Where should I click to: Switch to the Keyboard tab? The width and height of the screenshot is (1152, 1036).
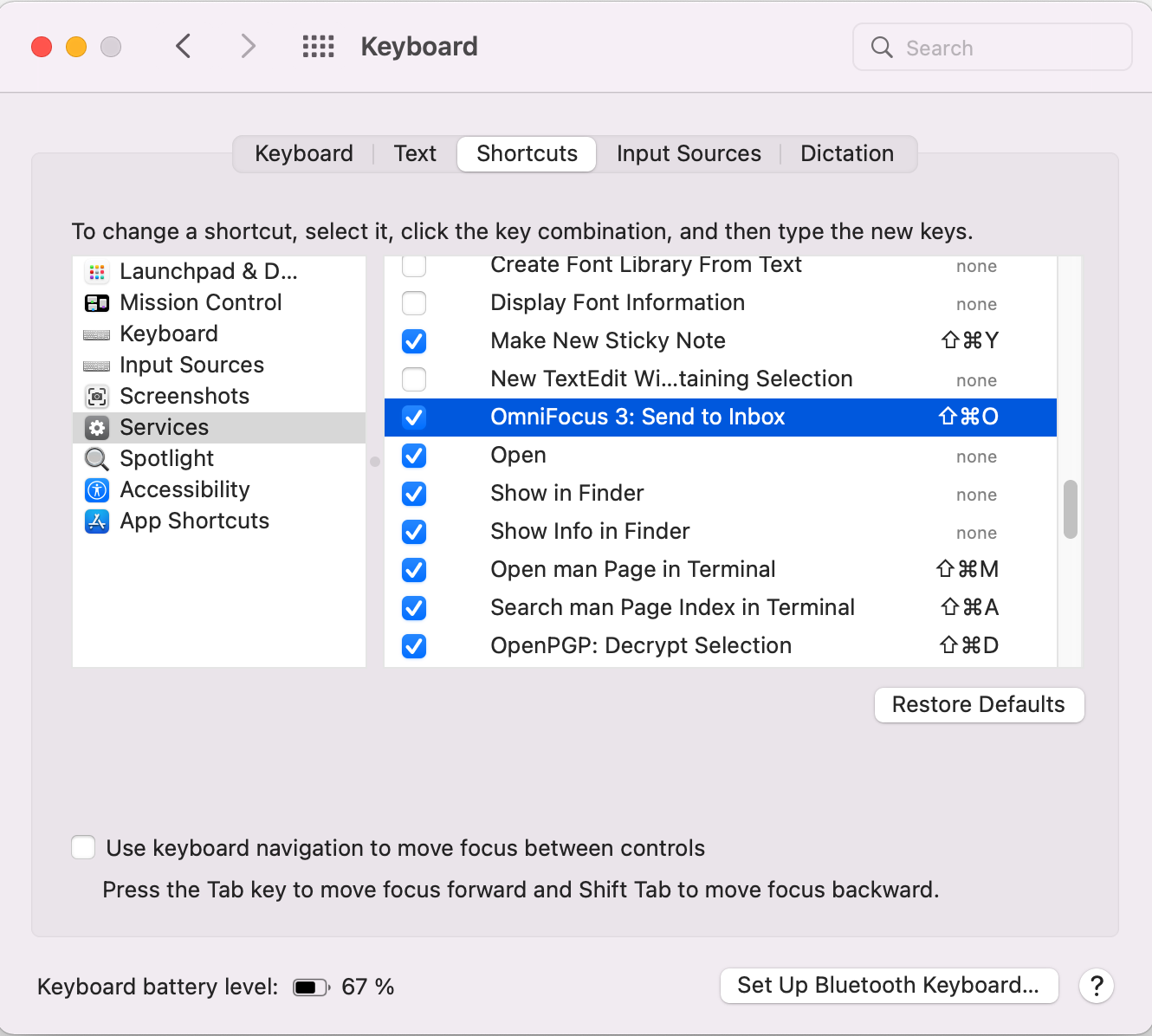tap(304, 154)
